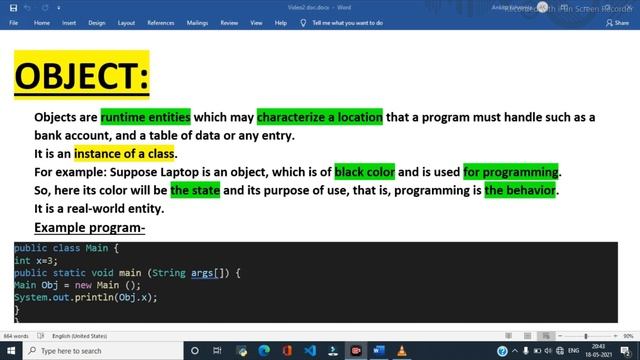Viewport: 640px width, 360px height.
Task: Click the 90% zoom level
Action: (628, 336)
